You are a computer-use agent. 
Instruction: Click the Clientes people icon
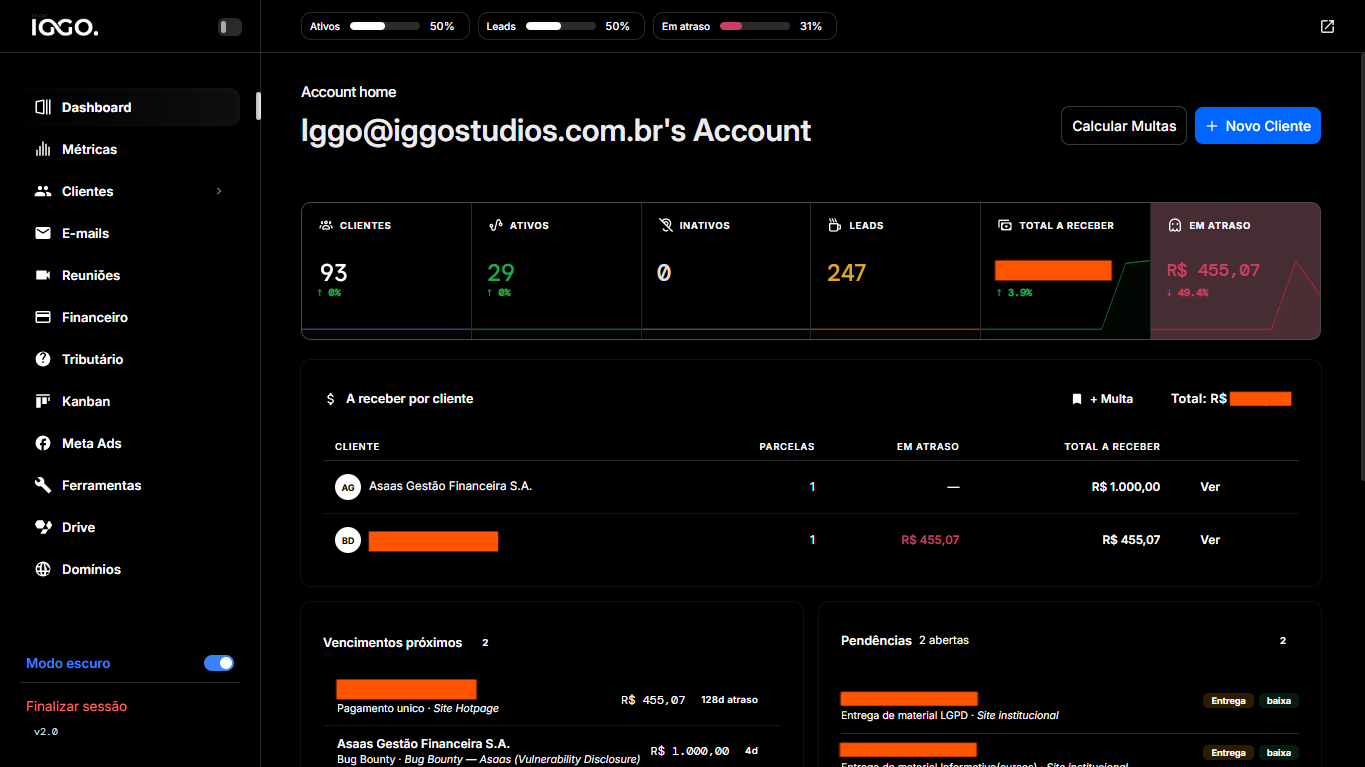pyautogui.click(x=43, y=191)
